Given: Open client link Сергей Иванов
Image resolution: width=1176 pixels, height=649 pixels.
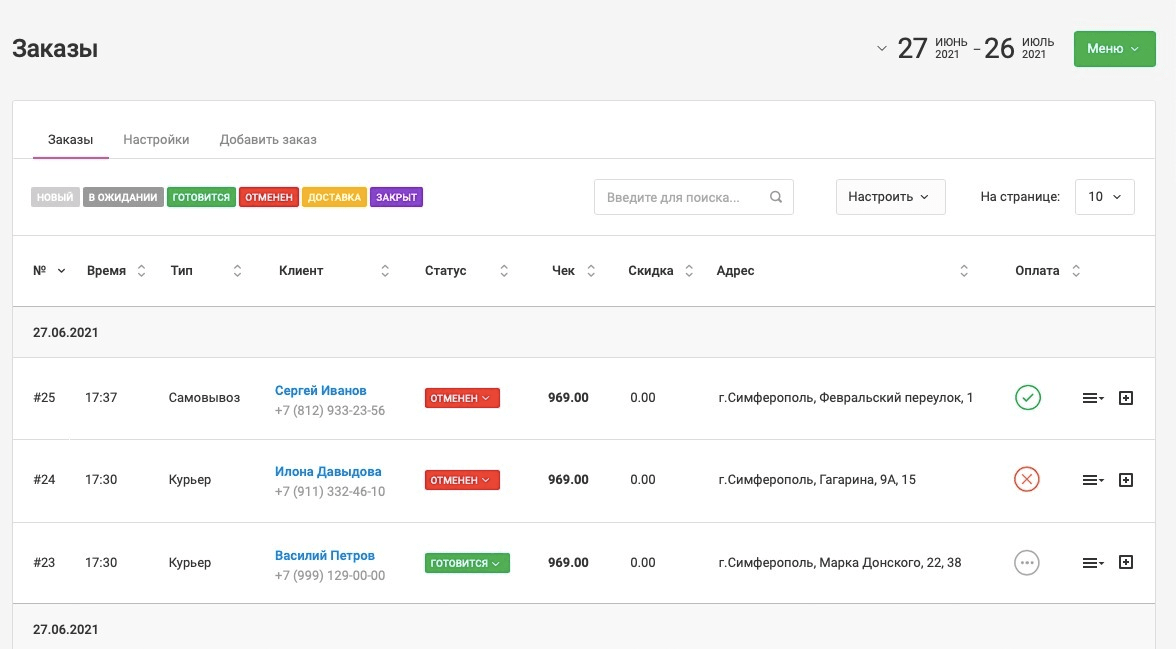Looking at the screenshot, I should pyautogui.click(x=320, y=390).
